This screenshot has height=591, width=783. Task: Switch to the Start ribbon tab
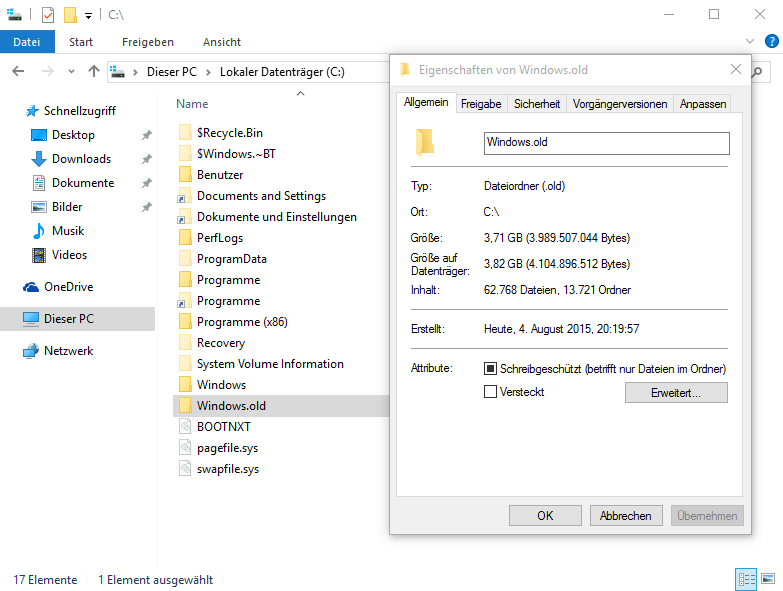(x=81, y=42)
